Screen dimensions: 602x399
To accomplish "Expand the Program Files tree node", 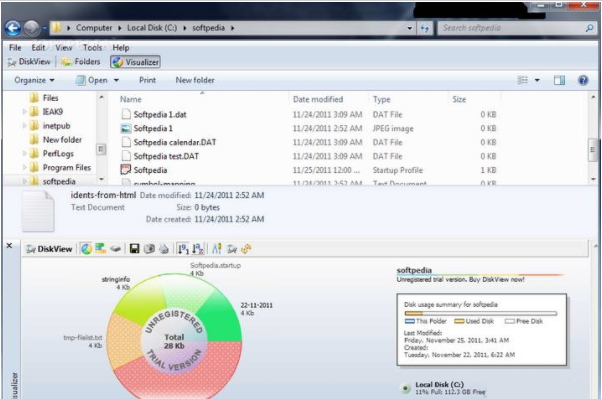I will coord(24,167).
